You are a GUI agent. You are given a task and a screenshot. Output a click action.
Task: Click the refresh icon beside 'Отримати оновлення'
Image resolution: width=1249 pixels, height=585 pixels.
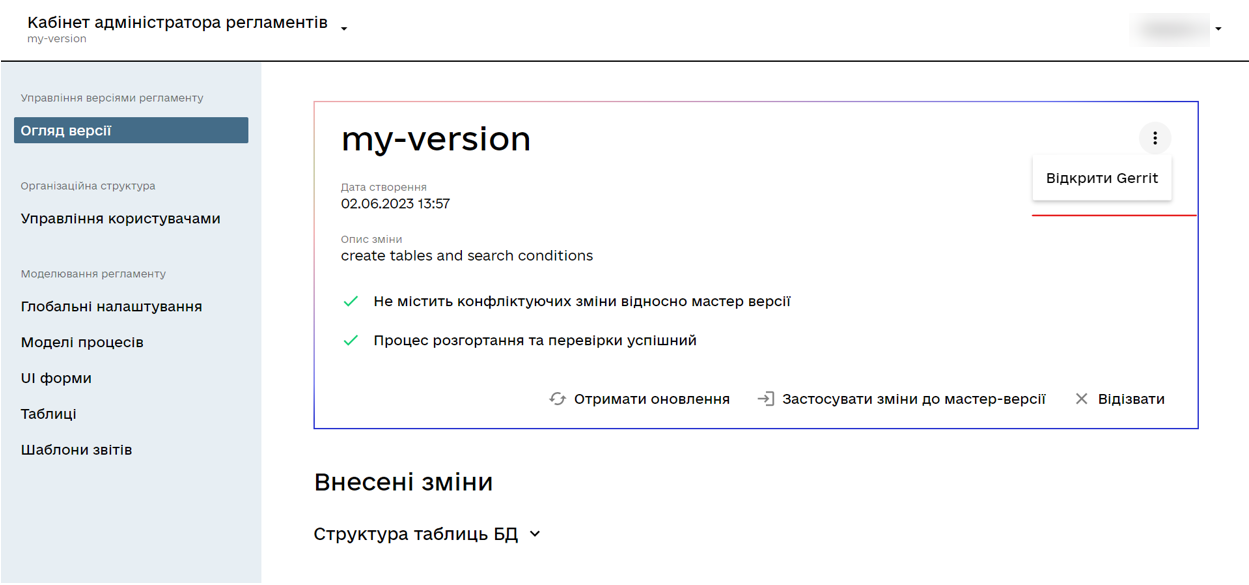click(558, 399)
